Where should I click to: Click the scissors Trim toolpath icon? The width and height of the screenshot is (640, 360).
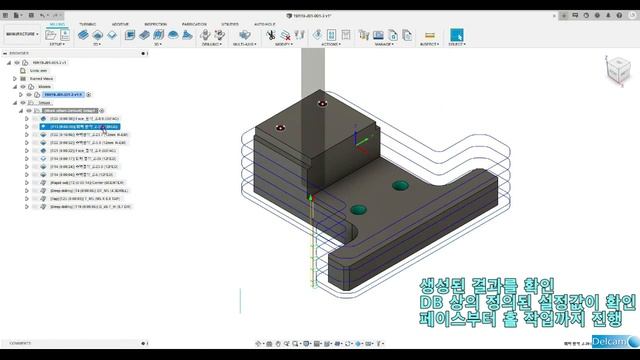tap(271, 35)
